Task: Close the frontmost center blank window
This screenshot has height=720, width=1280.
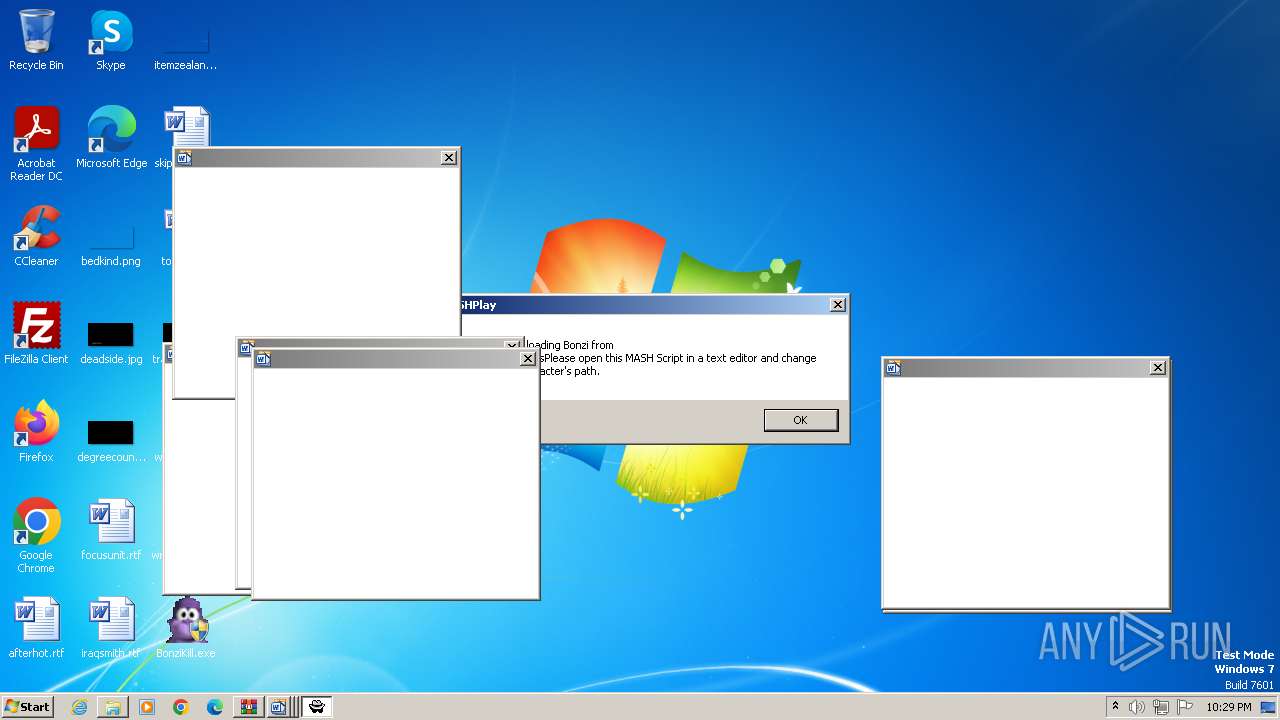Action: (528, 359)
